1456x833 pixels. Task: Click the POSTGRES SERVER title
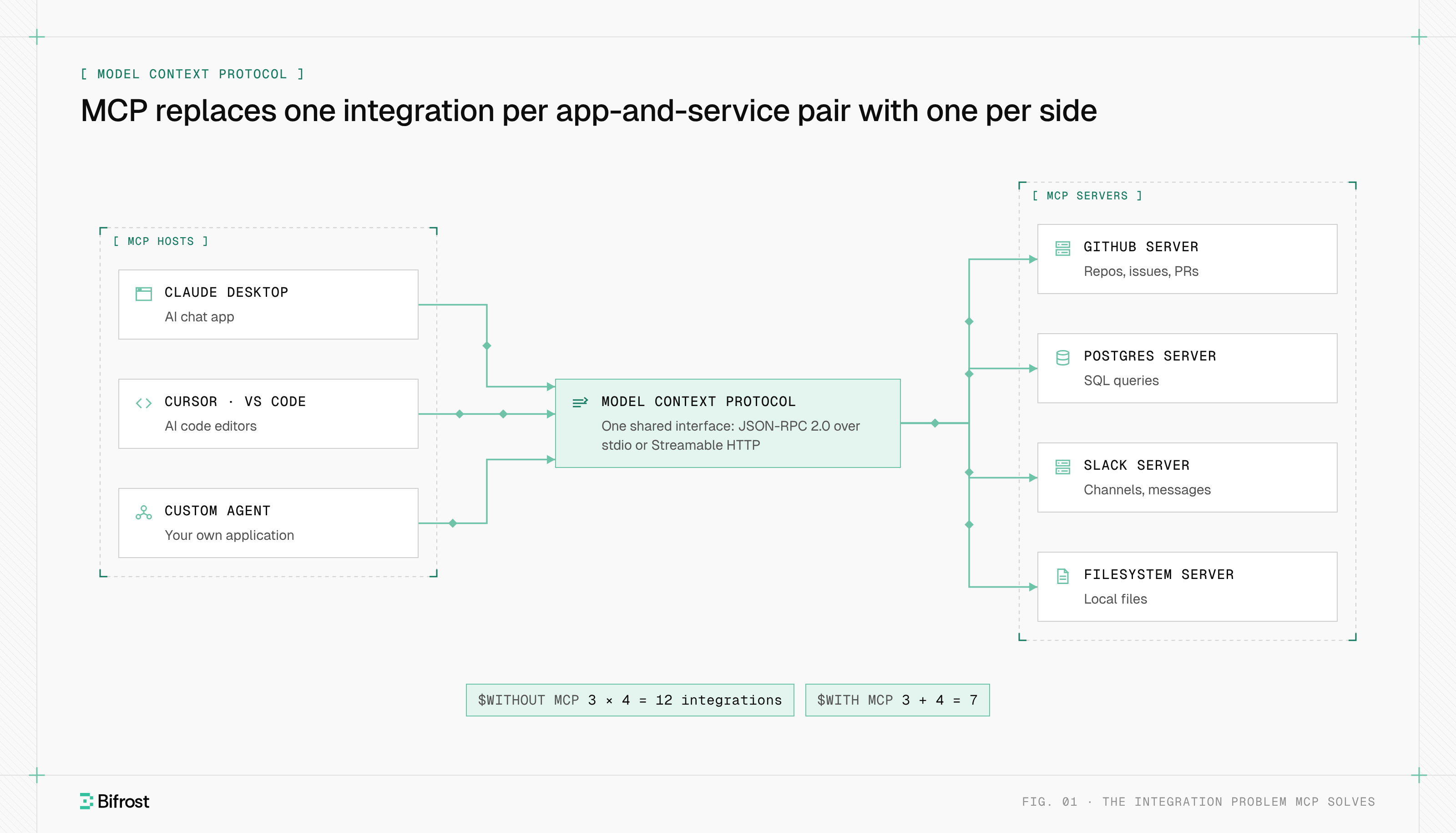pyautogui.click(x=1150, y=356)
